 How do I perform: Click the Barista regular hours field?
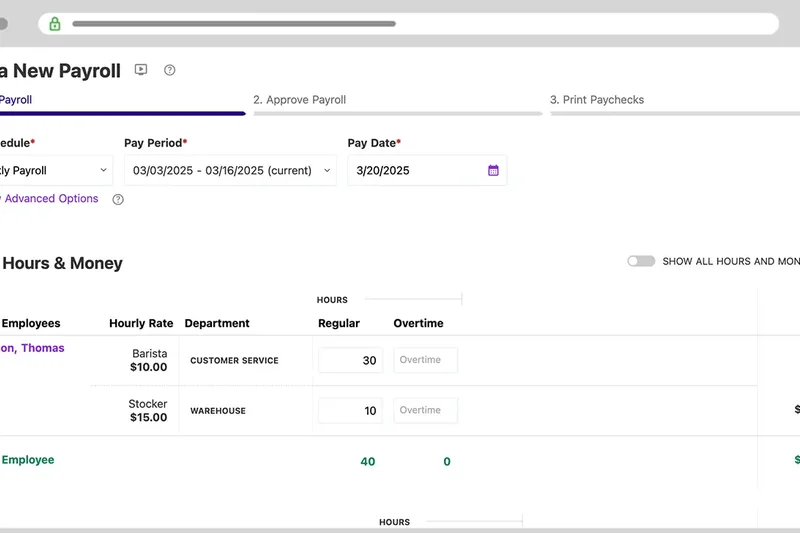350,360
